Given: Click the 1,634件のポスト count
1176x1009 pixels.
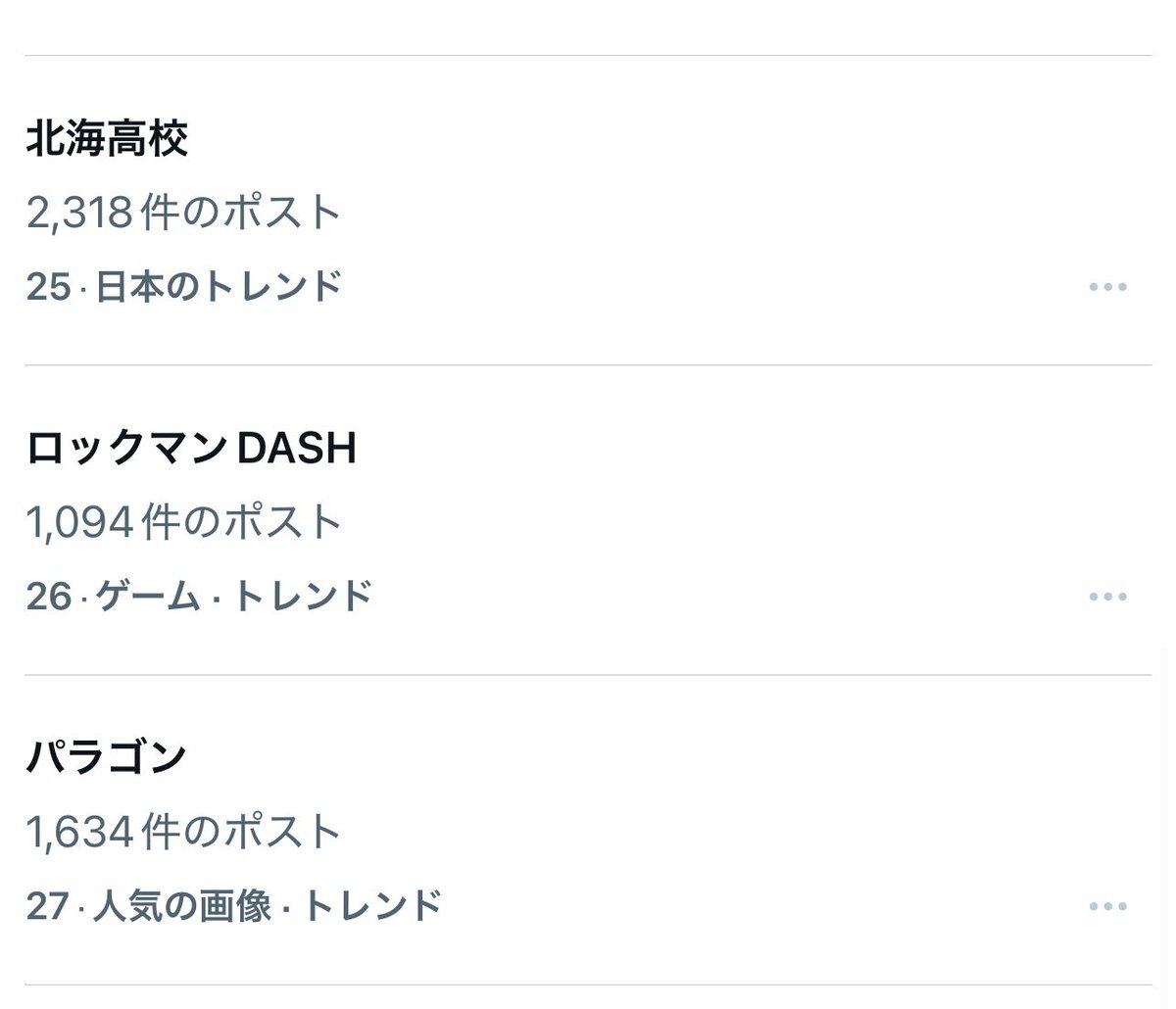Looking at the screenshot, I should tap(183, 832).
